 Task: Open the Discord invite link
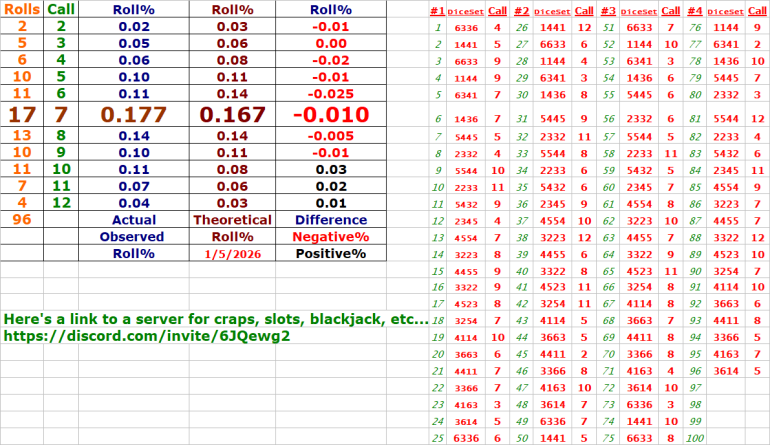(x=147, y=337)
